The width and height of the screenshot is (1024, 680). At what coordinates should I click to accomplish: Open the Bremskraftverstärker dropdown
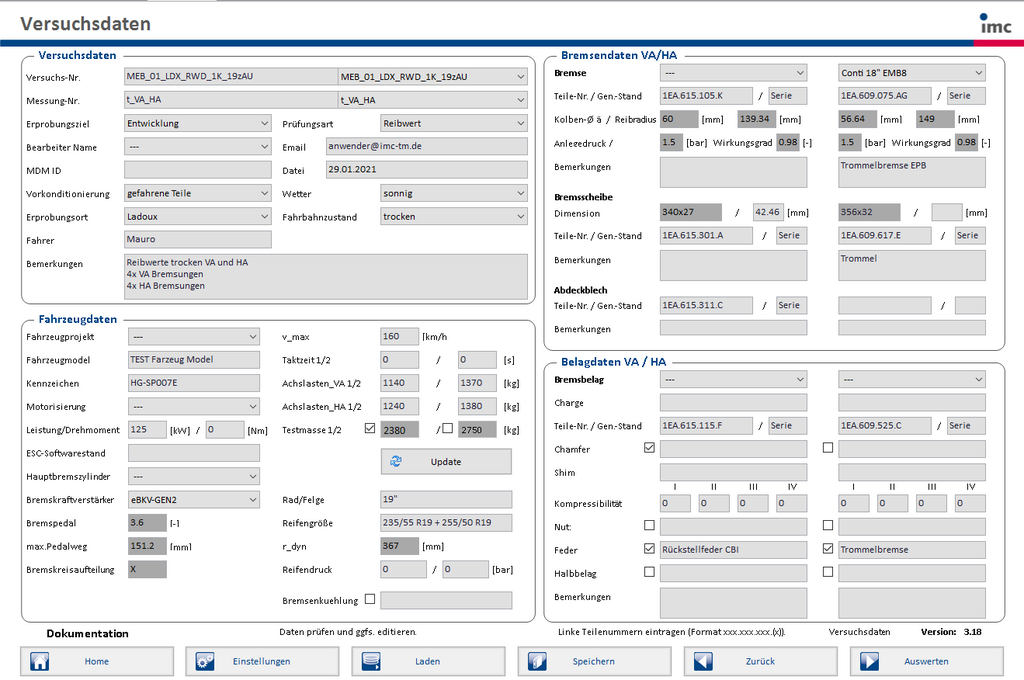coord(194,499)
